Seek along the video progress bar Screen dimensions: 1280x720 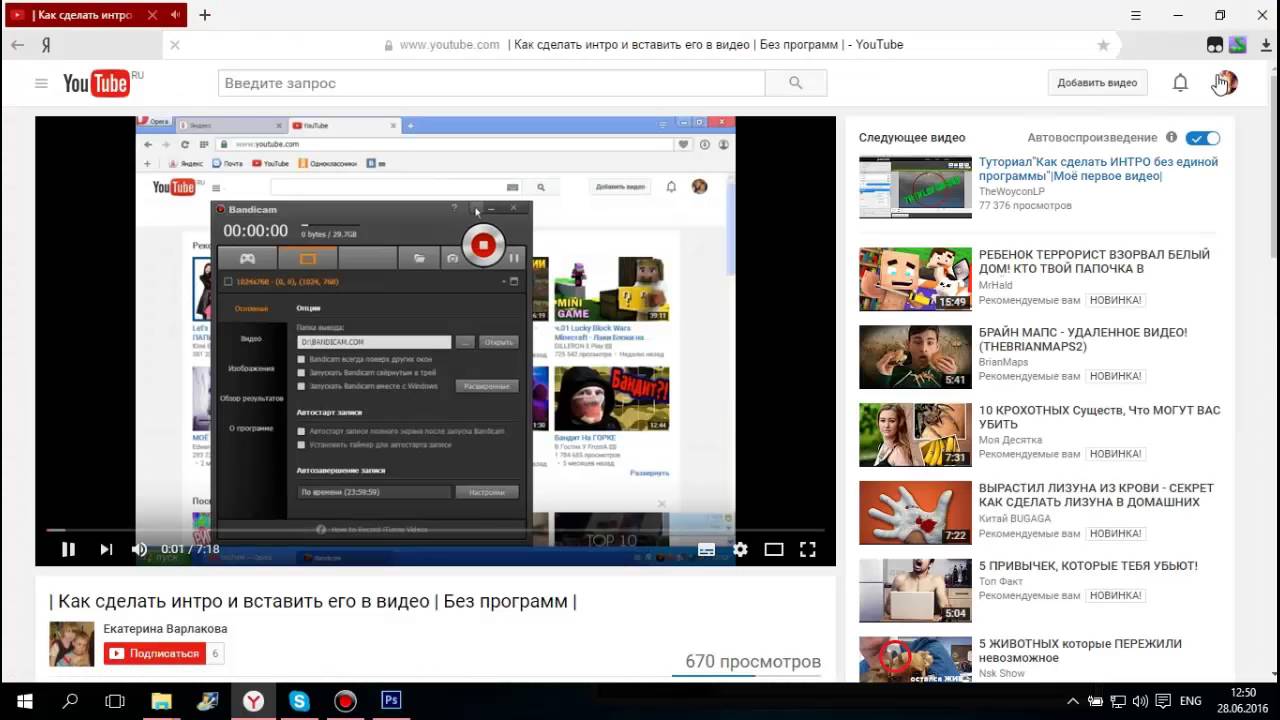[x=435, y=530]
